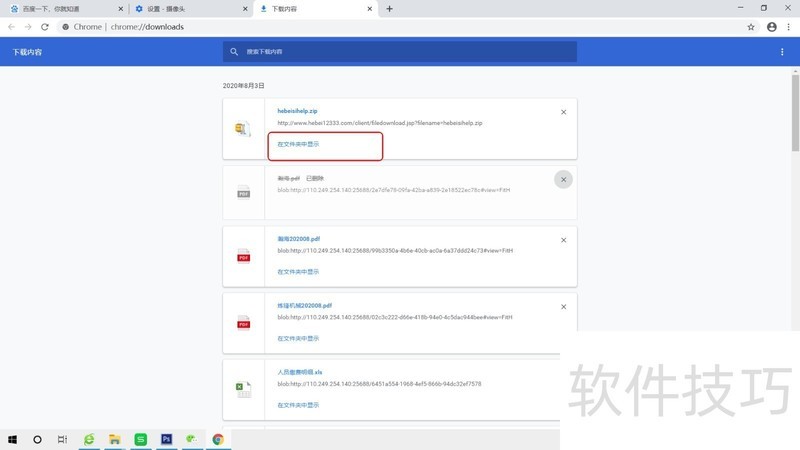Open Chrome's main three-dot menu
The width and height of the screenshot is (800, 450).
(789, 27)
